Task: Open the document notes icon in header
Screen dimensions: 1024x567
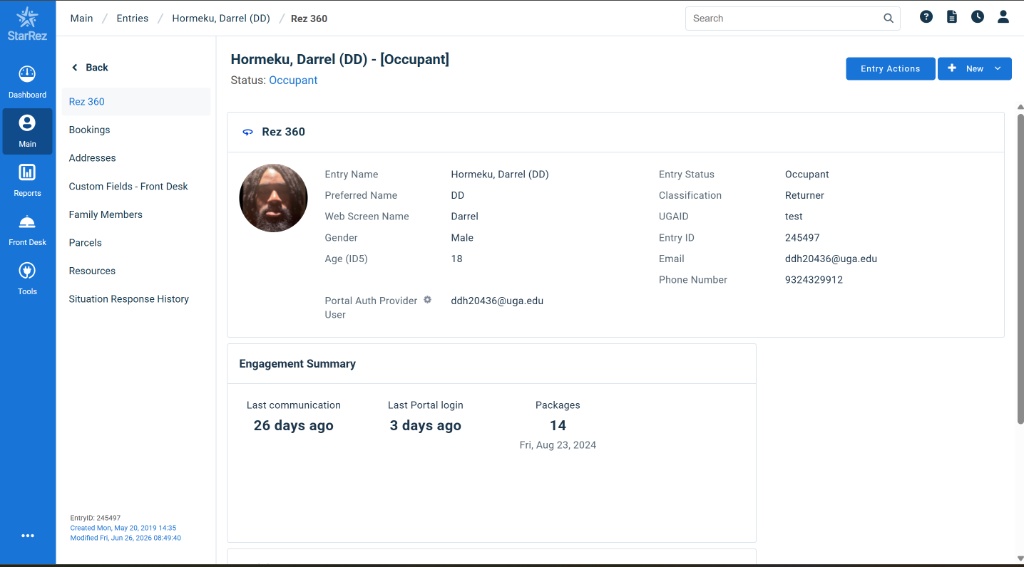Action: (952, 17)
